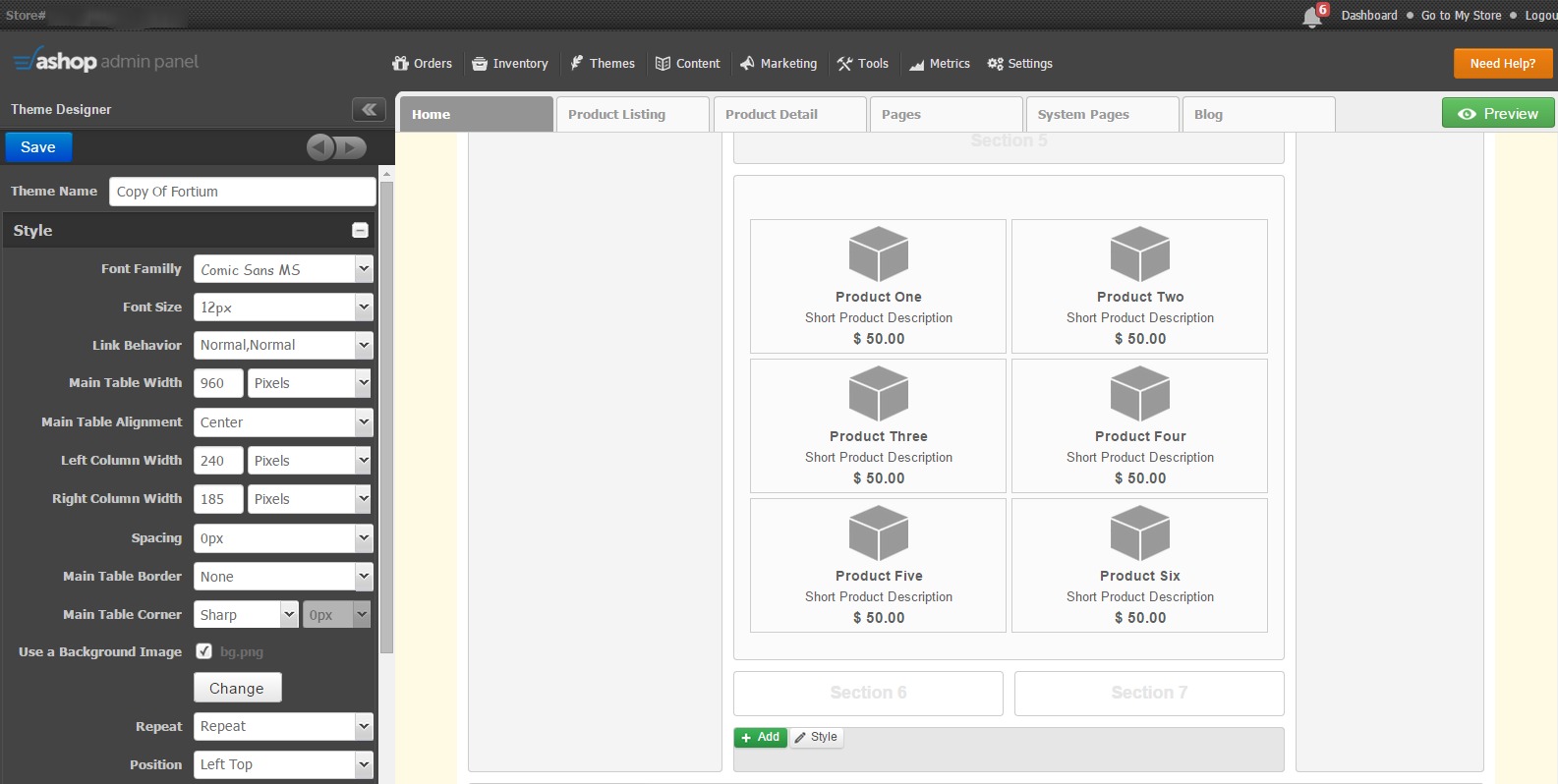The image size is (1558, 784).
Task: Click the Main Table Width value field
Action: tap(218, 383)
